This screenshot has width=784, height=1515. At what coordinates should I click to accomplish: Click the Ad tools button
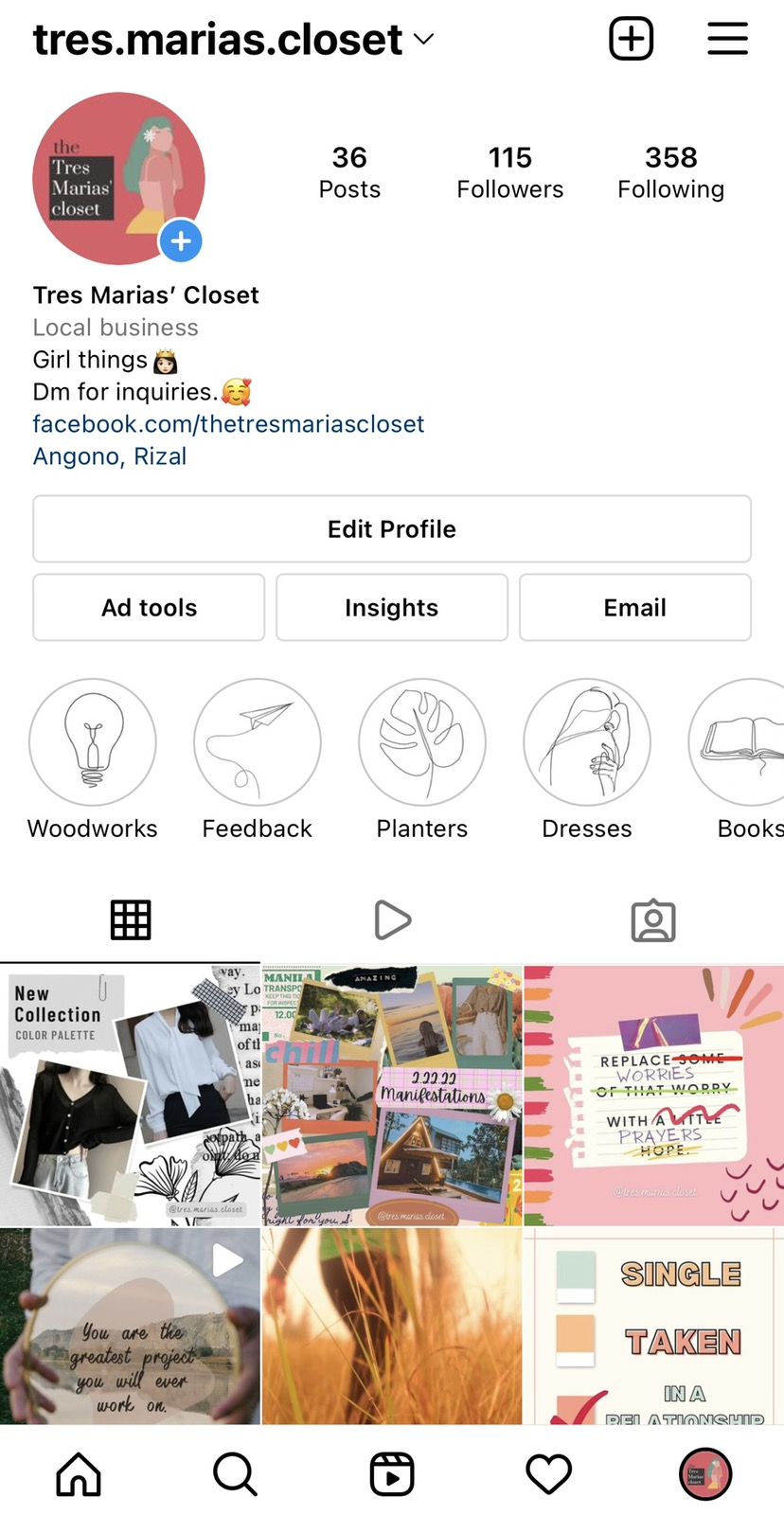point(149,607)
